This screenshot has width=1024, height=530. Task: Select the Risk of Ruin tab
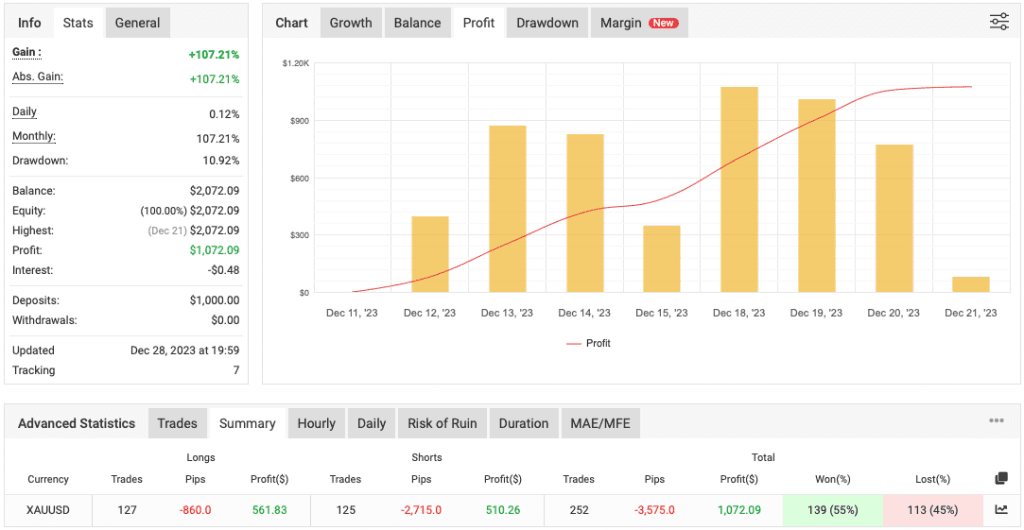(x=442, y=423)
